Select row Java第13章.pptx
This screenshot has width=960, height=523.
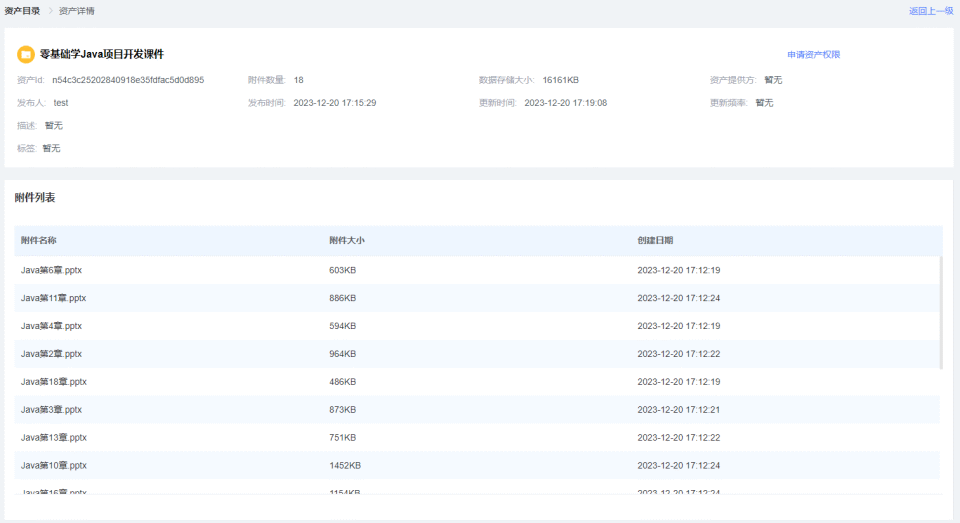coord(477,438)
